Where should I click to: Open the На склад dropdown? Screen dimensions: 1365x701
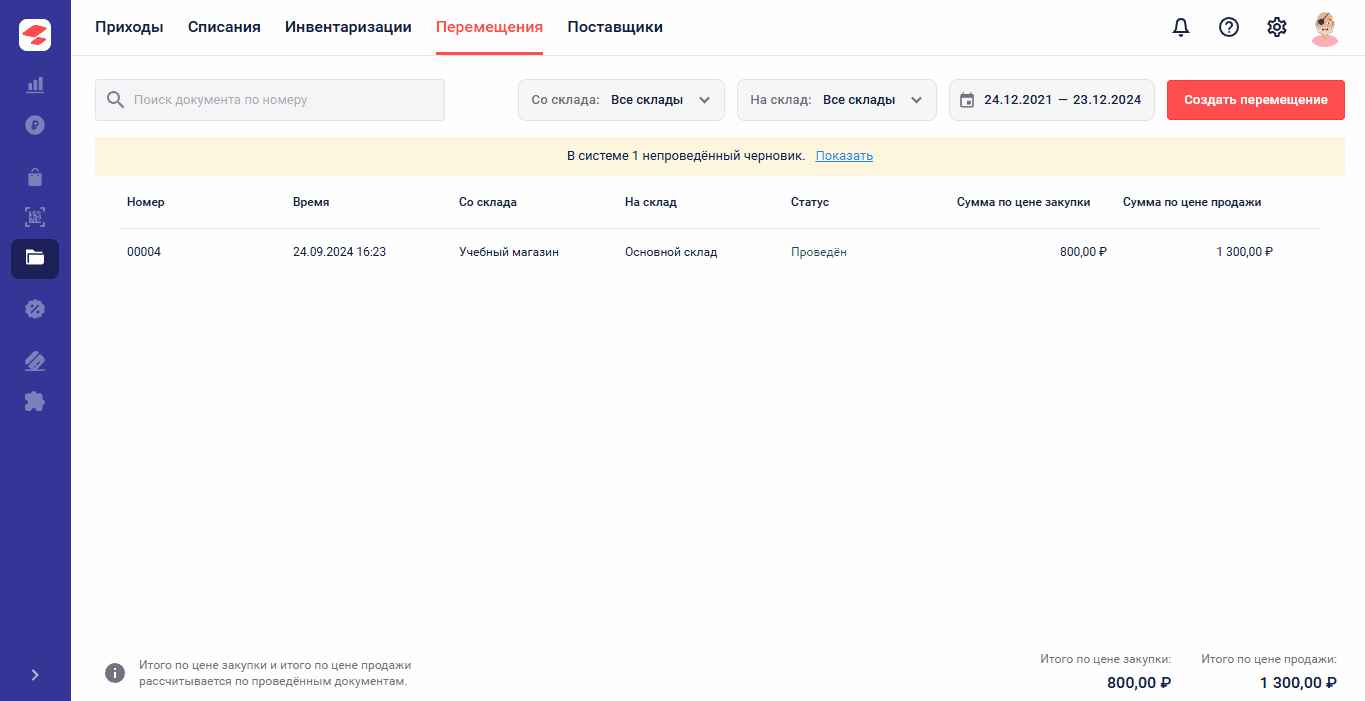pyautogui.click(x=837, y=100)
